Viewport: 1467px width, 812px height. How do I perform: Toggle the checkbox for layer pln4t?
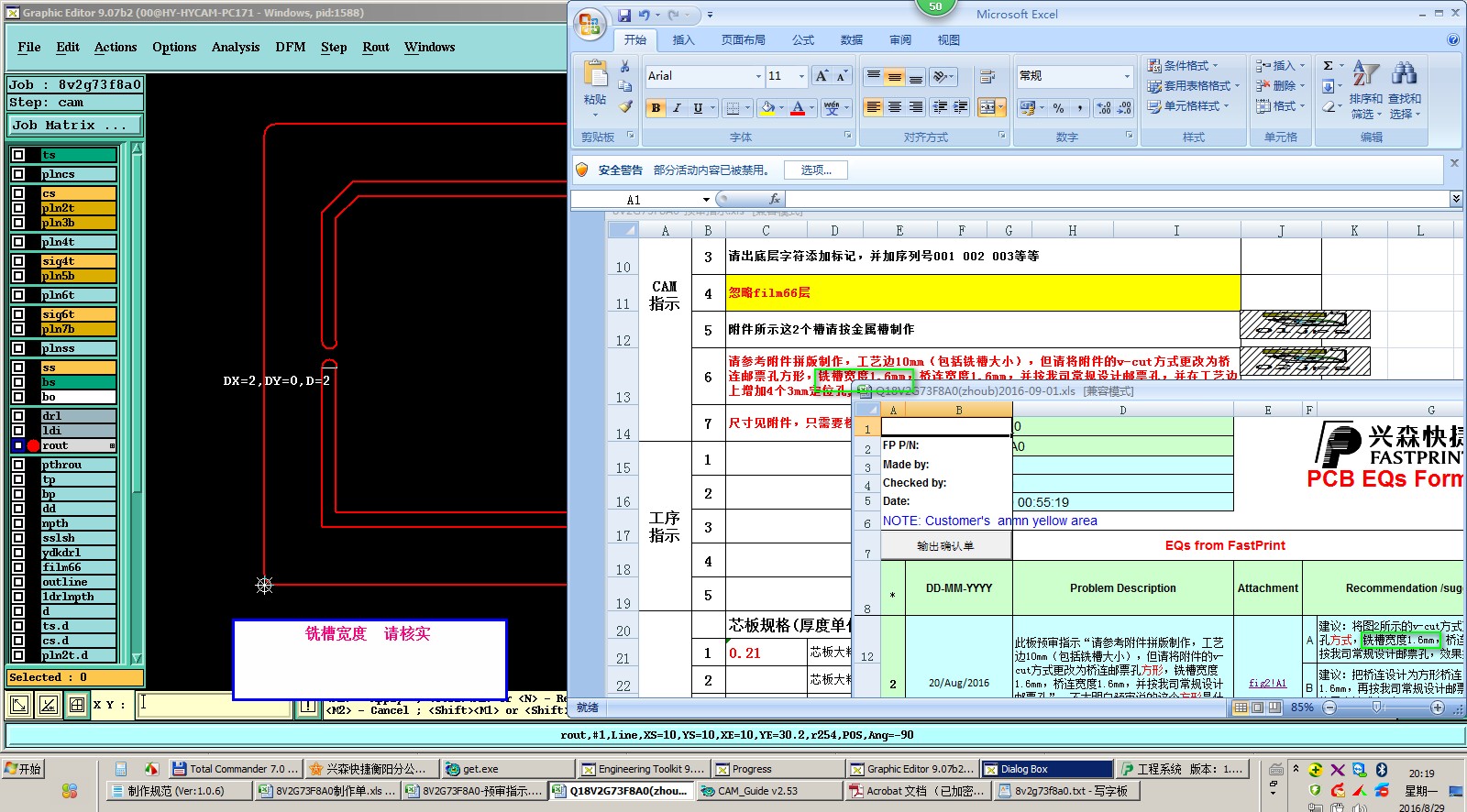click(18, 242)
